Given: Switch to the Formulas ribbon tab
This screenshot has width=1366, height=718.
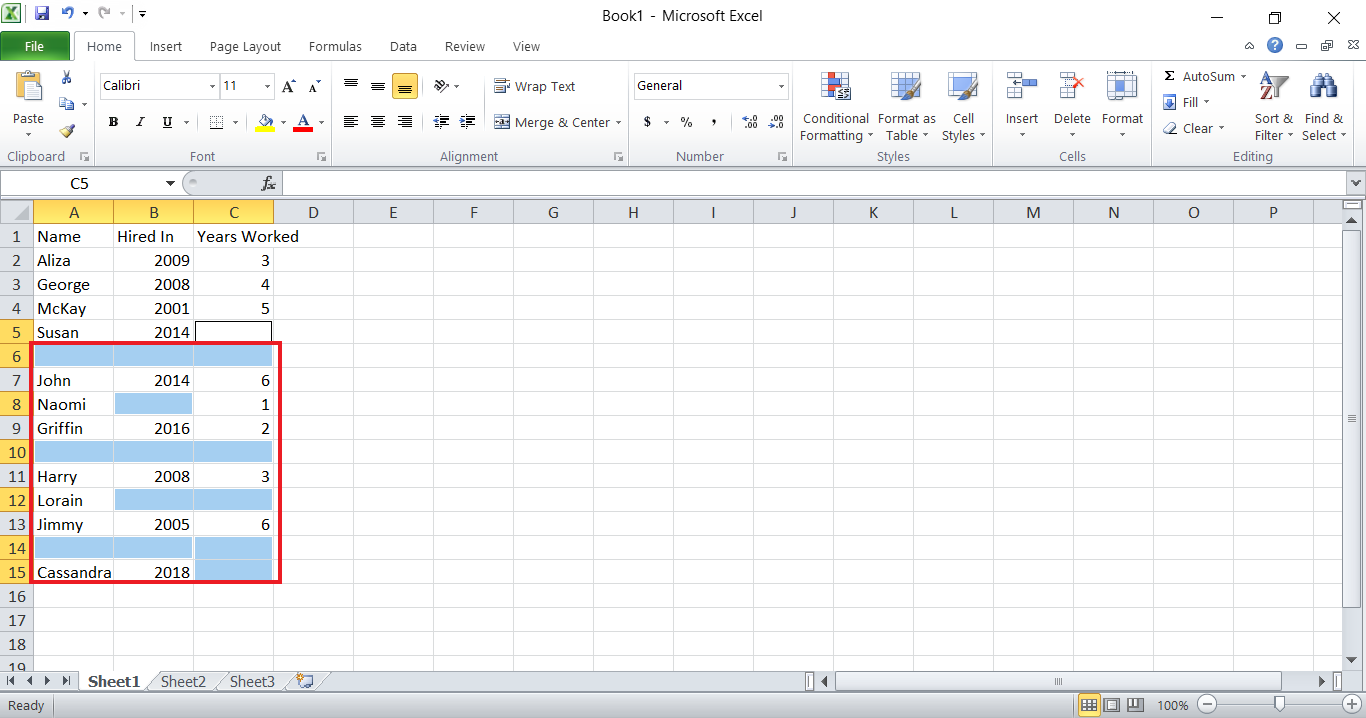Looking at the screenshot, I should pos(335,46).
